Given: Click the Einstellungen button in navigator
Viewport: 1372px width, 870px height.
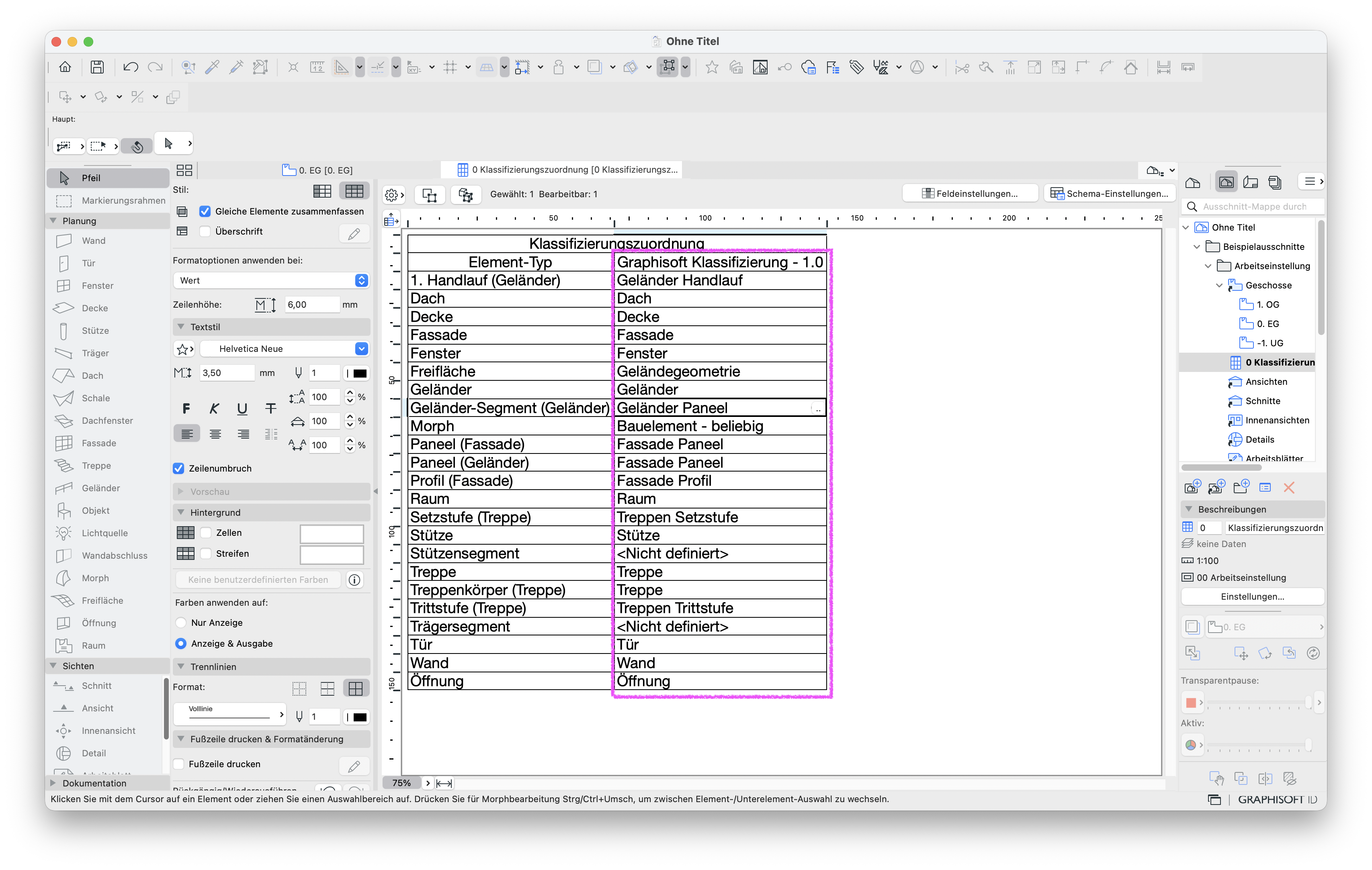Looking at the screenshot, I should pos(1252,597).
